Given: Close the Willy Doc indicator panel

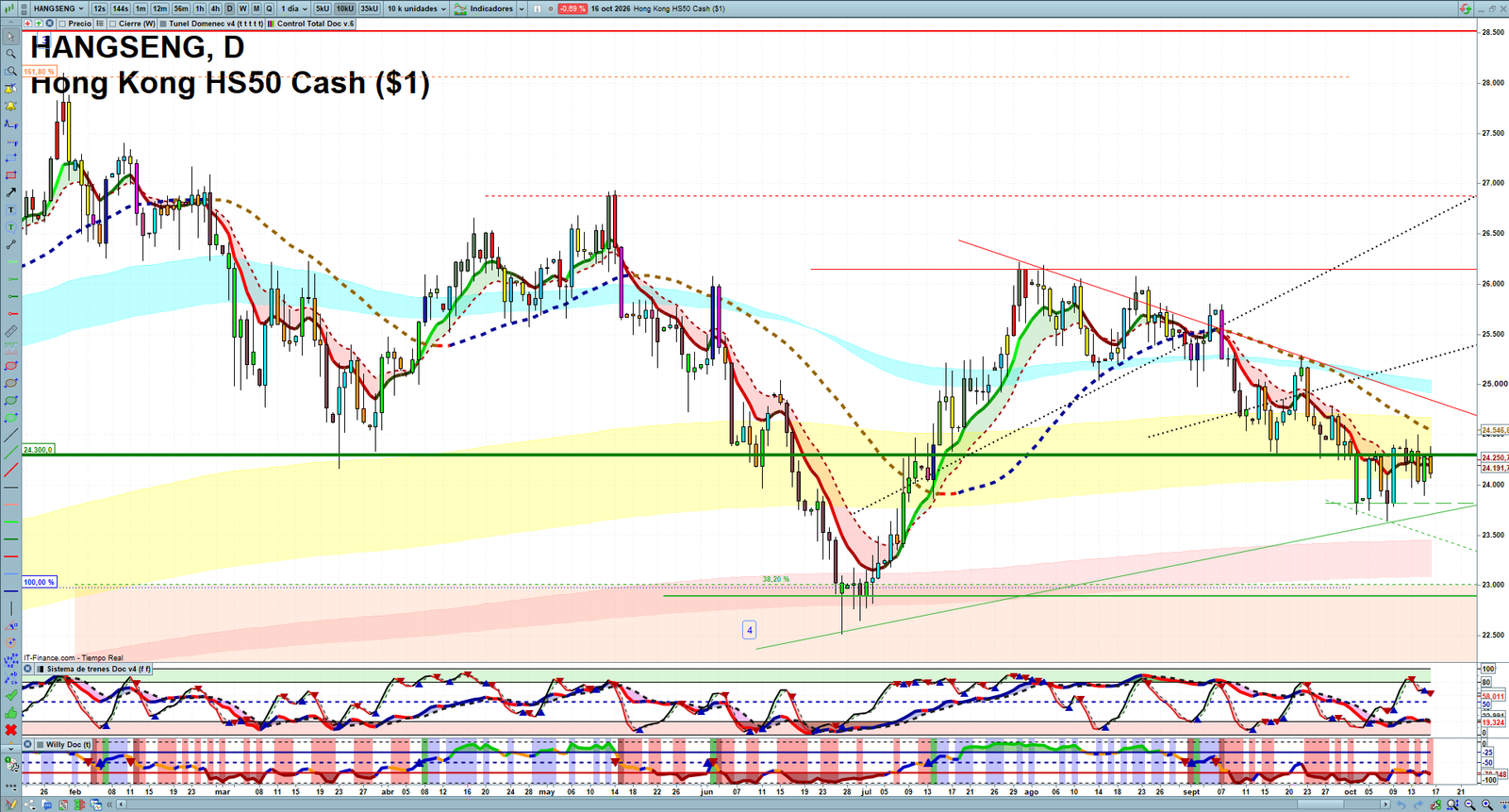Looking at the screenshot, I should pos(27,744).
